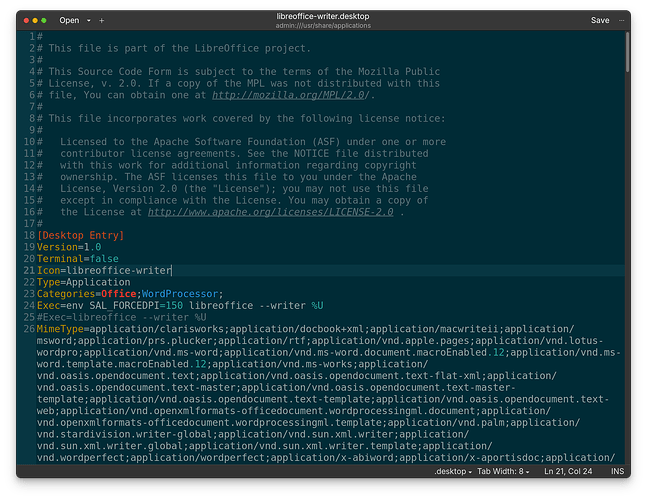Click the admin:///usr/share/applications path subtitle
Screen dimensions: 647x500
[323, 26]
